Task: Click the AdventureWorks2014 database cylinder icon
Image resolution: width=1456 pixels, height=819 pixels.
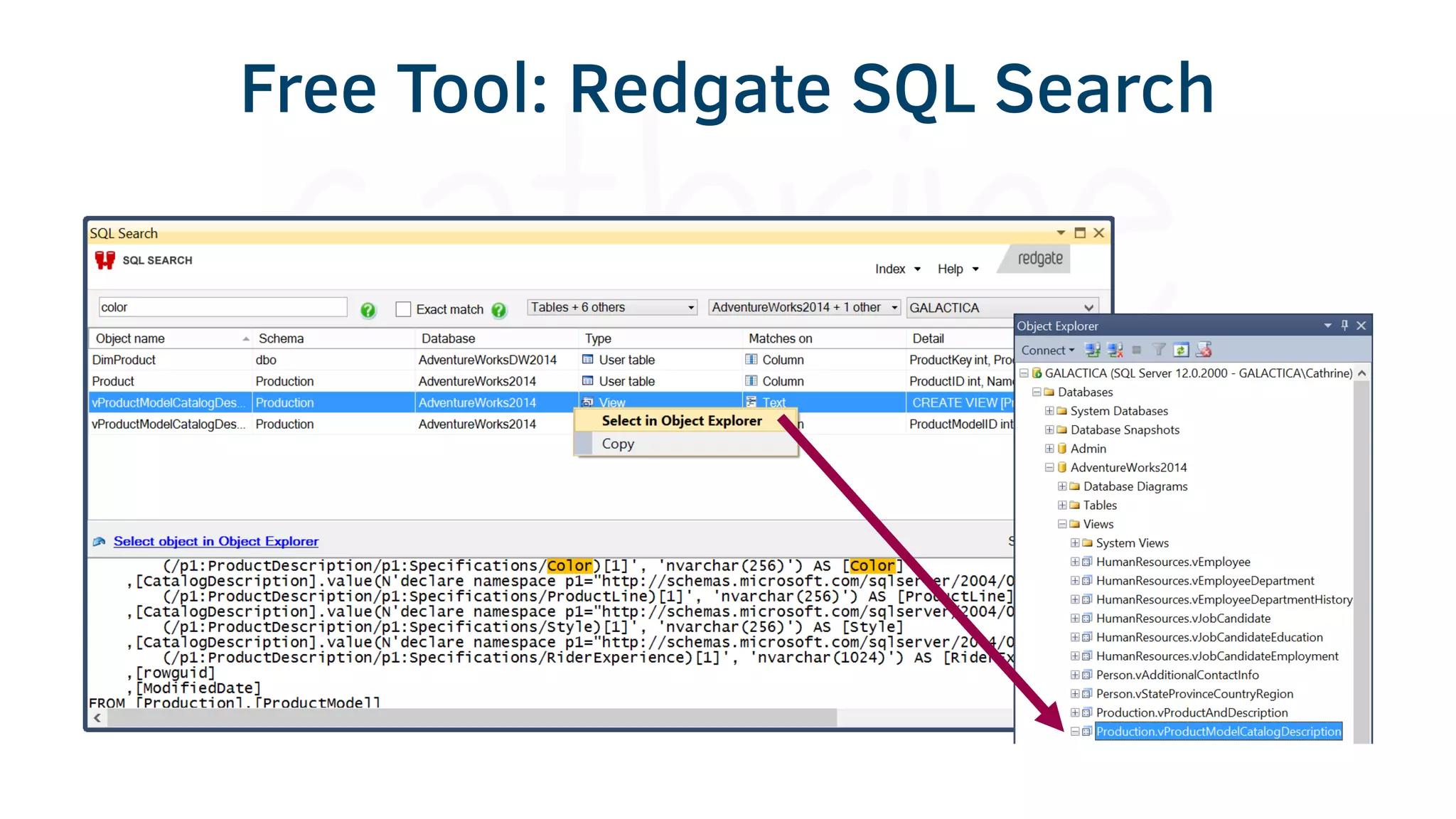Action: click(1062, 468)
